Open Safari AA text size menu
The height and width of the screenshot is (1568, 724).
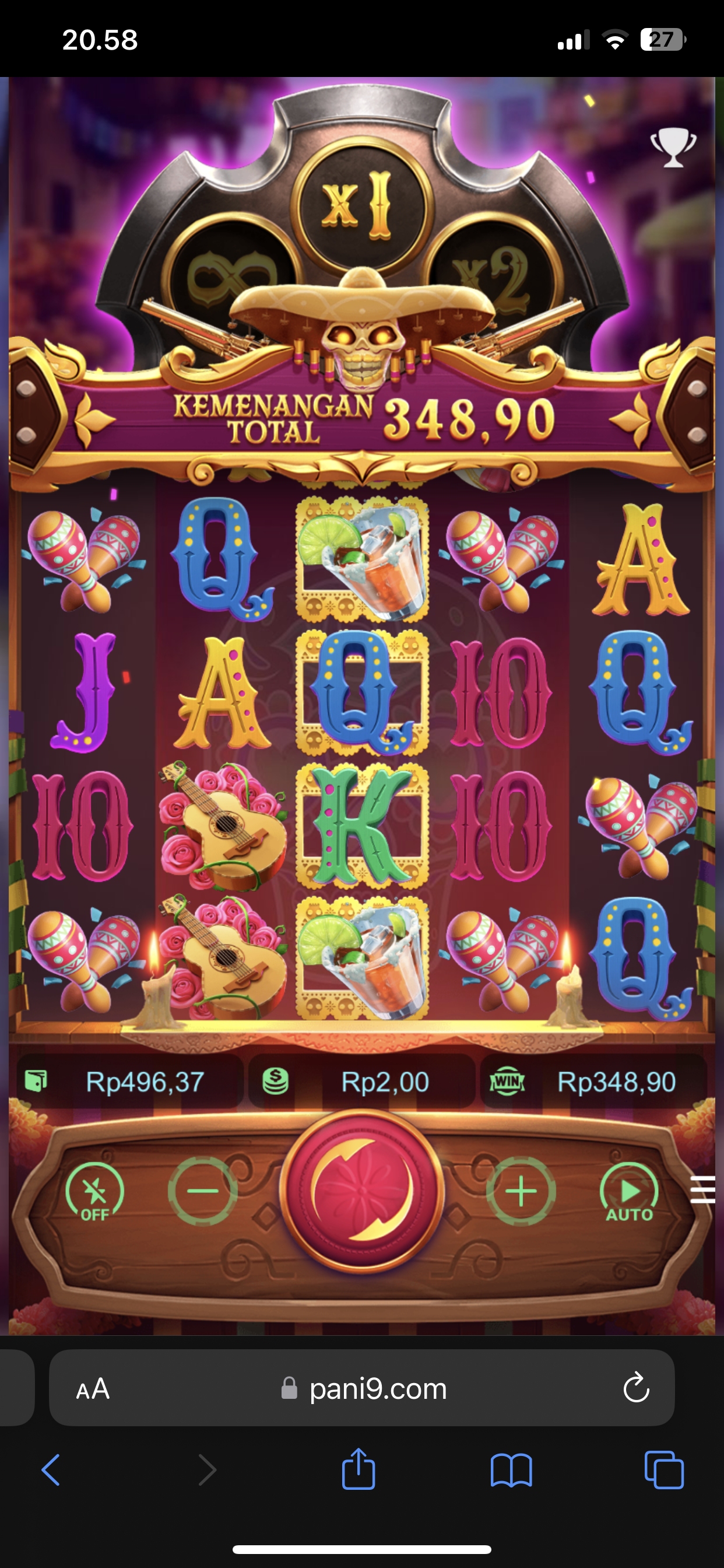tap(93, 1389)
